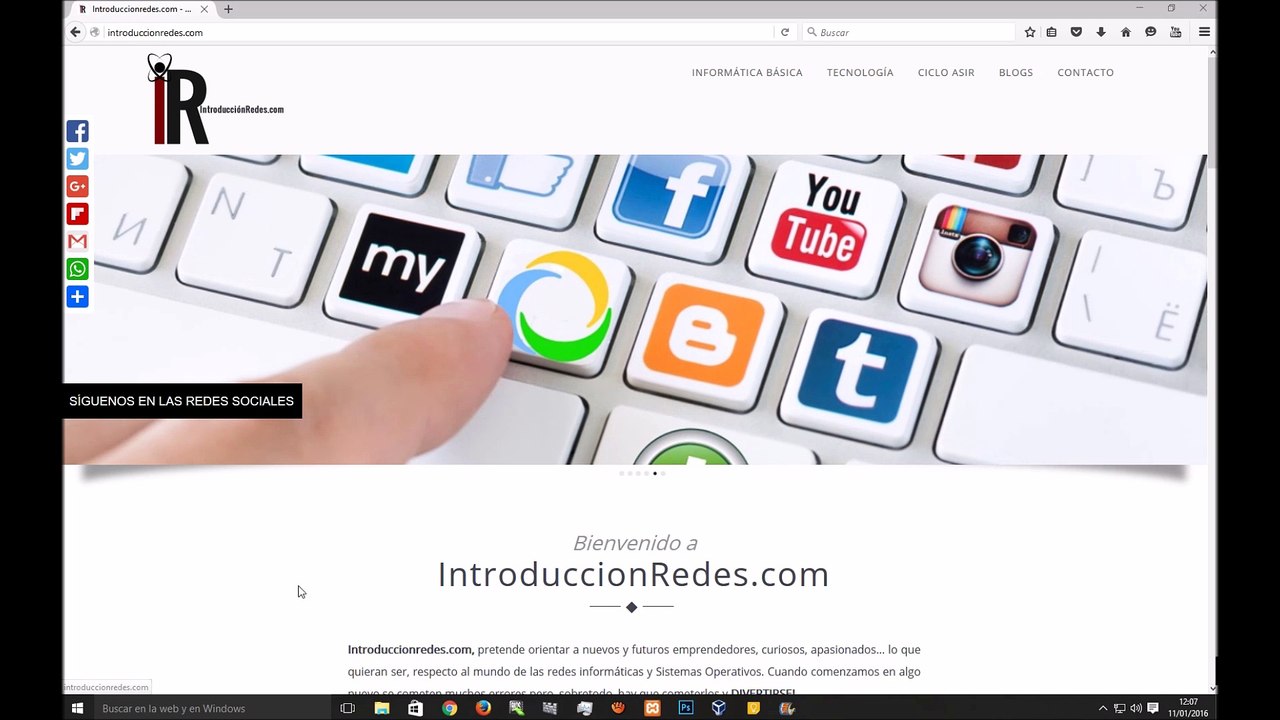The image size is (1280, 720).
Task: Click the YouTube toolbar extension icon
Action: tap(1176, 32)
